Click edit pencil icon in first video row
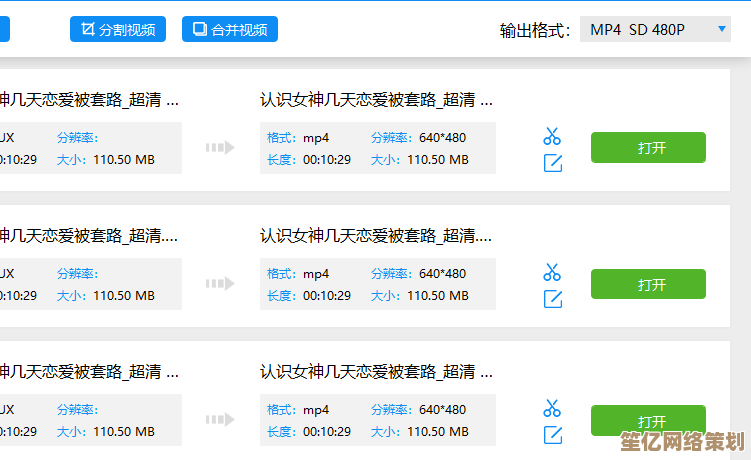 (x=552, y=163)
